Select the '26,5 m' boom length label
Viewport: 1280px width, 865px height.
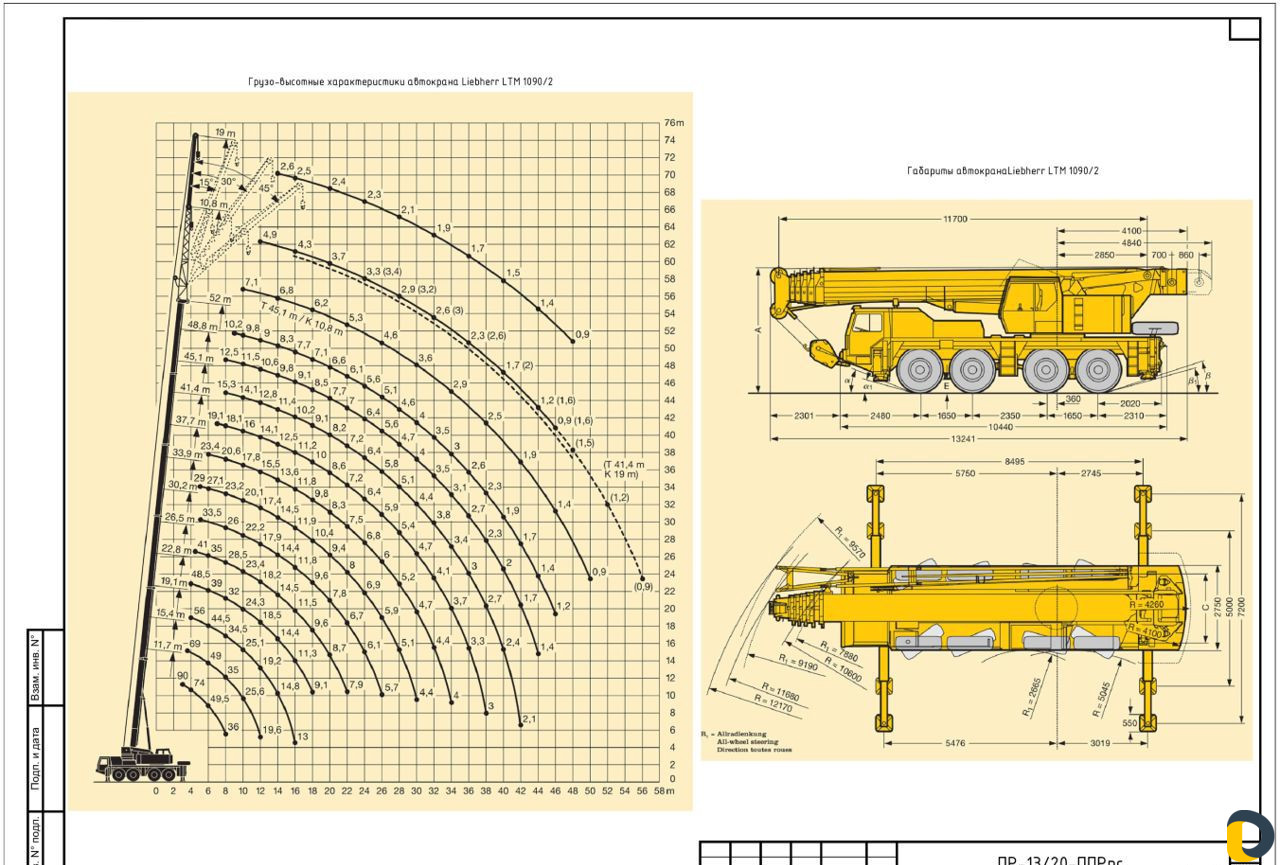(178, 518)
